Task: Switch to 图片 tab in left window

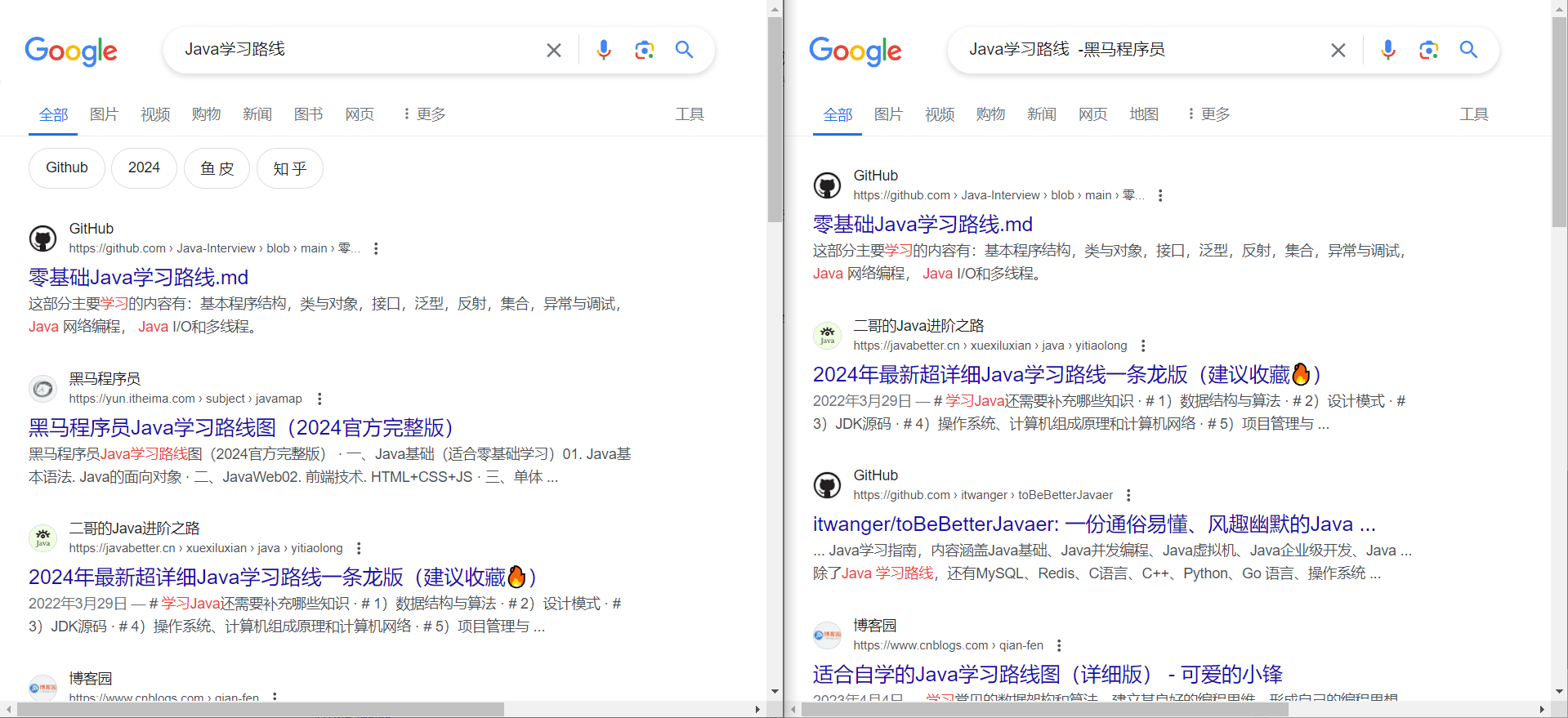Action: click(x=104, y=114)
